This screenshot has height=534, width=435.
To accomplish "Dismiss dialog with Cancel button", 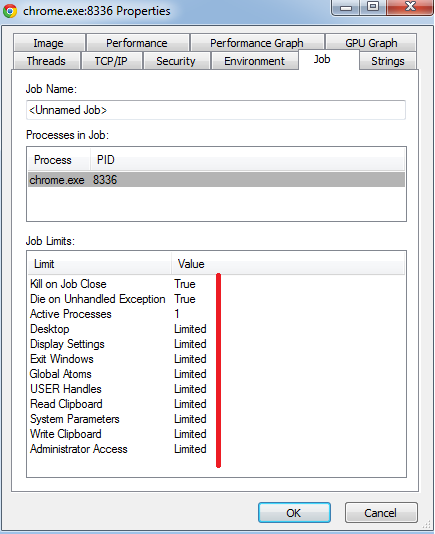I will pyautogui.click(x=381, y=512).
